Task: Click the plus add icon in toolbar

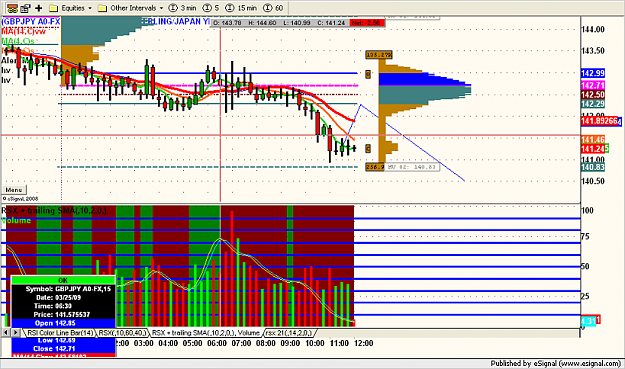Action: point(39,8)
